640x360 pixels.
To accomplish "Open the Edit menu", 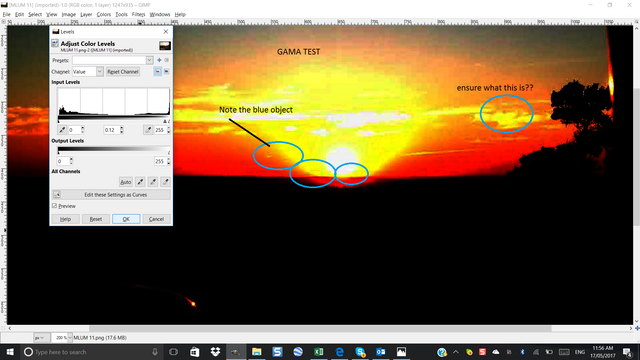I will tap(19, 14).
